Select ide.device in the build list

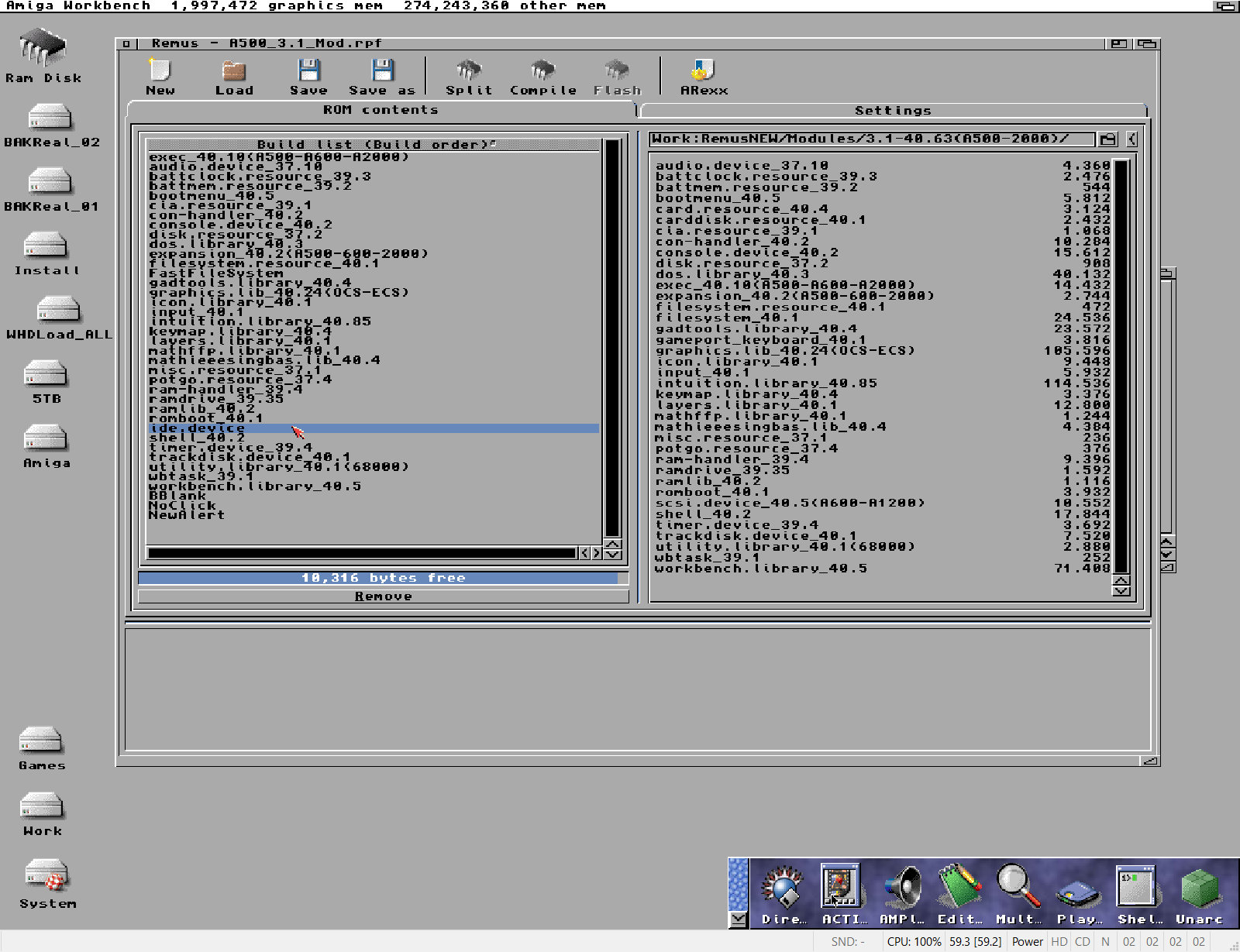(x=373, y=428)
